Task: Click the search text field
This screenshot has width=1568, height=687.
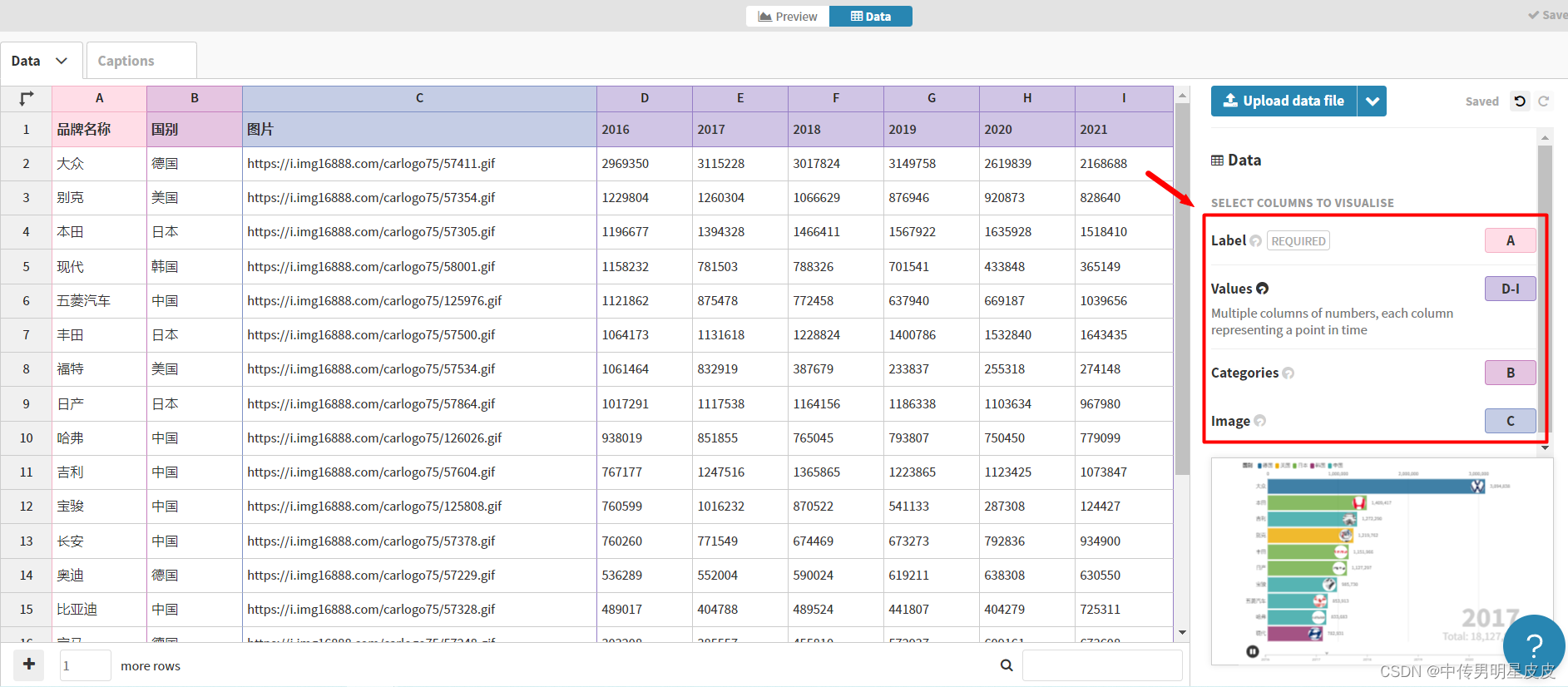Action: [1102, 665]
